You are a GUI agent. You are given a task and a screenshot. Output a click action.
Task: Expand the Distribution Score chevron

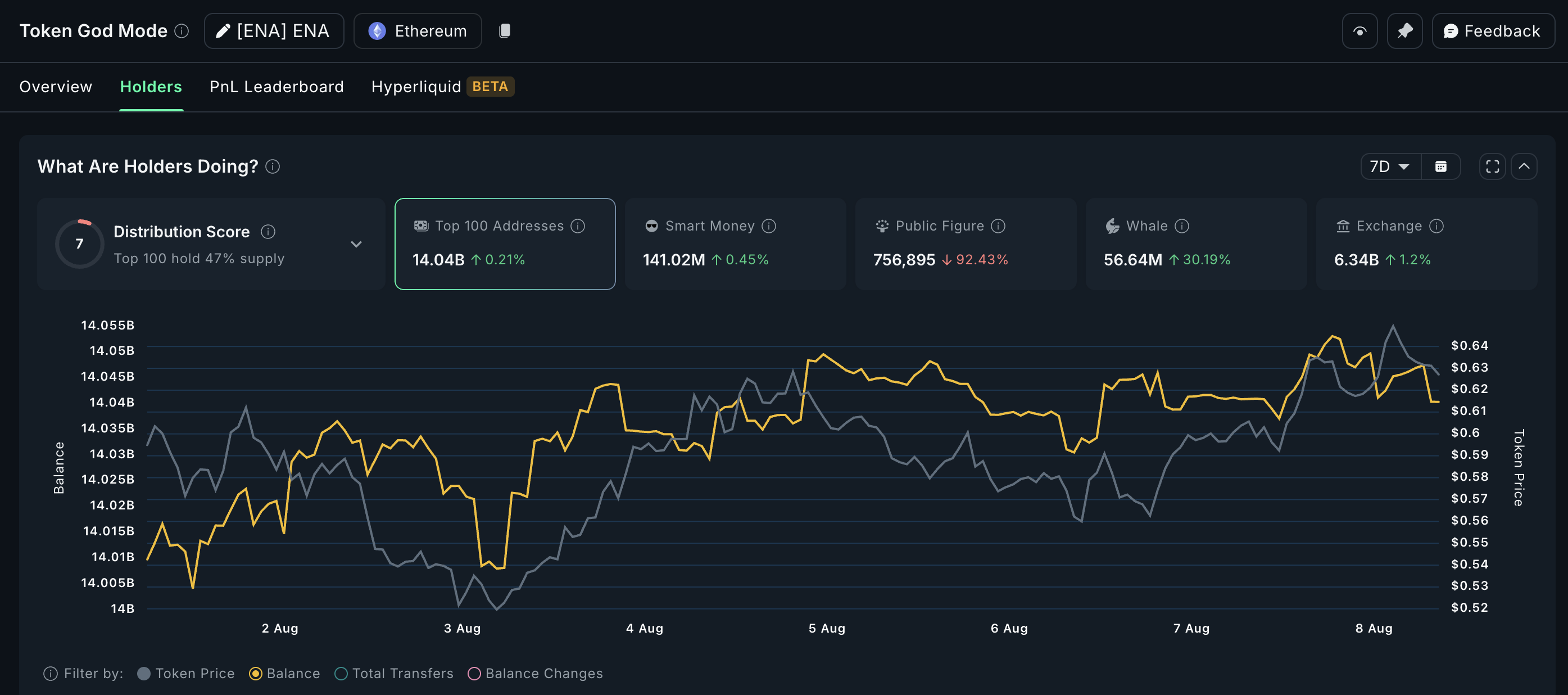(356, 244)
